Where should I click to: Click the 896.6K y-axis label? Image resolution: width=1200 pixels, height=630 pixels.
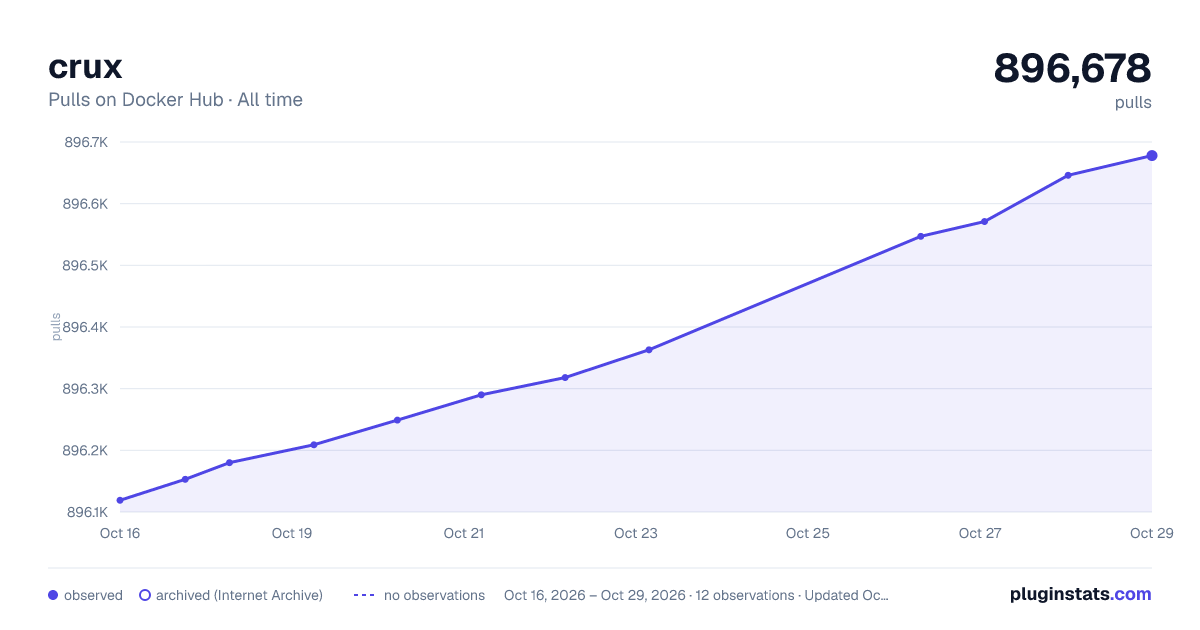pos(86,204)
